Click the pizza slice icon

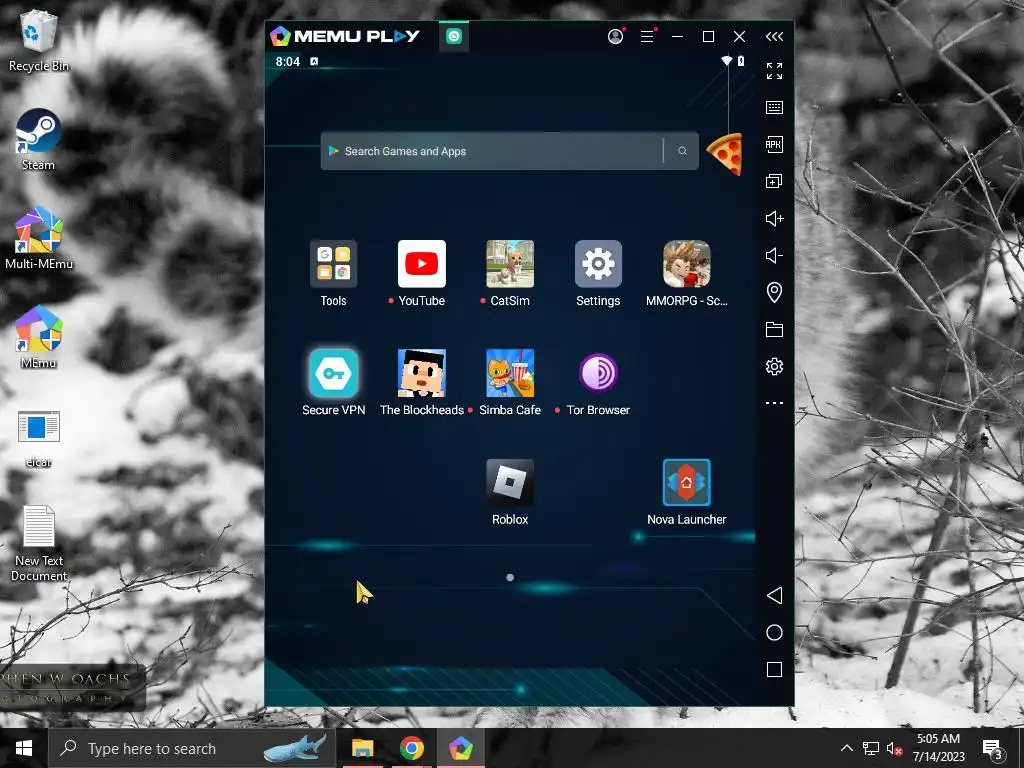pyautogui.click(x=726, y=154)
